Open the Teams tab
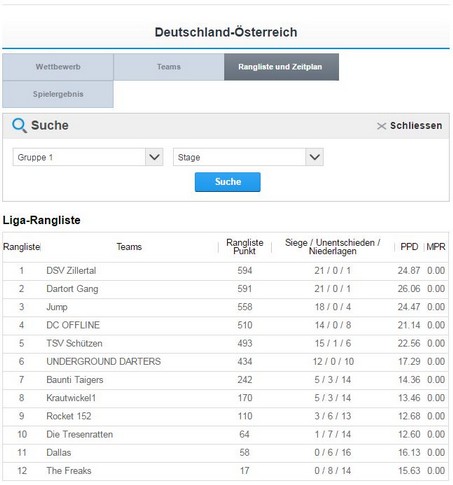Screen dimensions: 453x485 [x=169, y=67]
